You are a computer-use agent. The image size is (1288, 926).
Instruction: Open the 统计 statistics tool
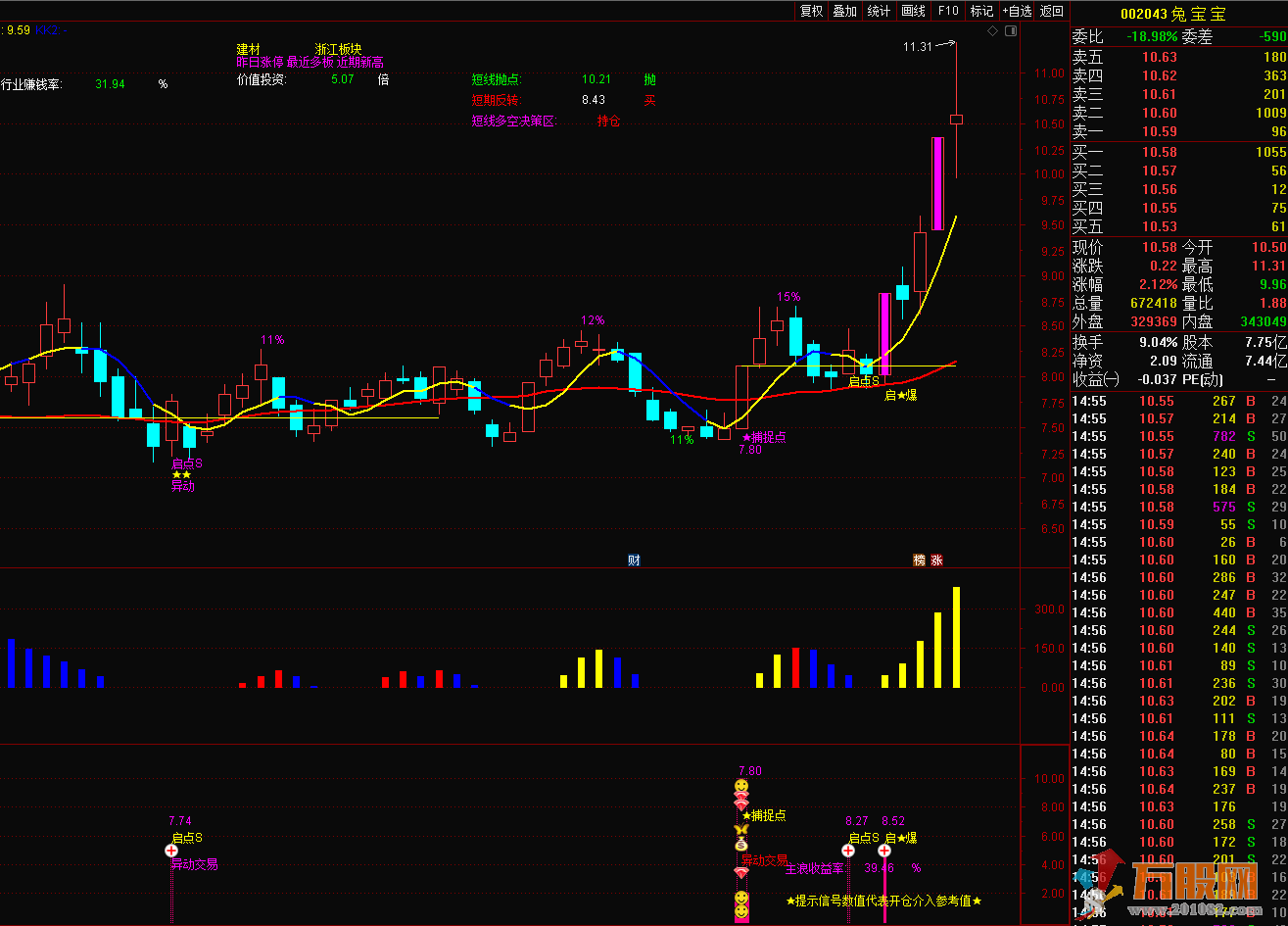tap(879, 11)
